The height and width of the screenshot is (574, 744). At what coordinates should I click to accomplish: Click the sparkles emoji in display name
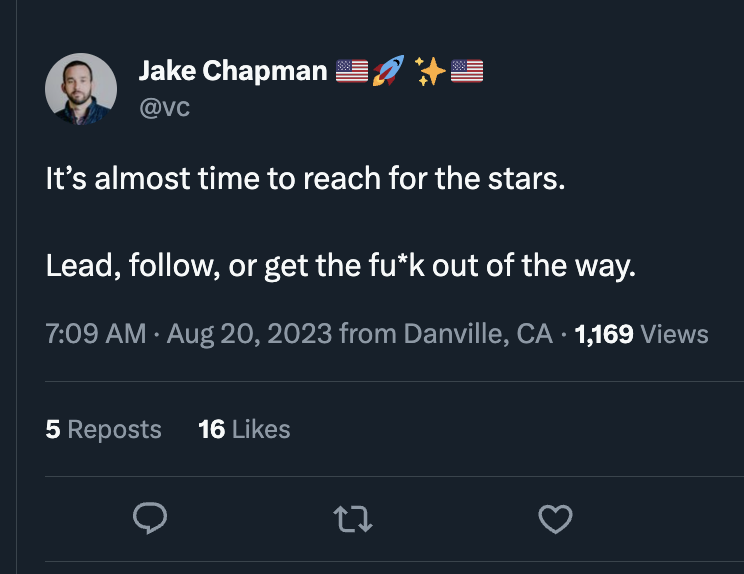pos(430,71)
